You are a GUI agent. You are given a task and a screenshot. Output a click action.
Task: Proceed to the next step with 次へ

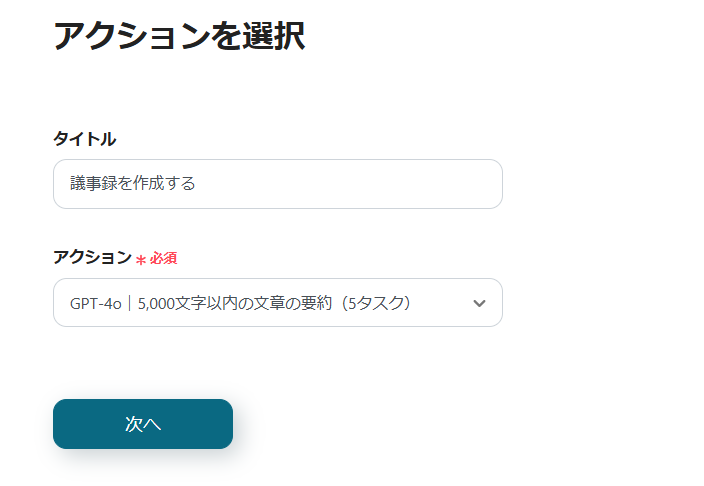(143, 424)
